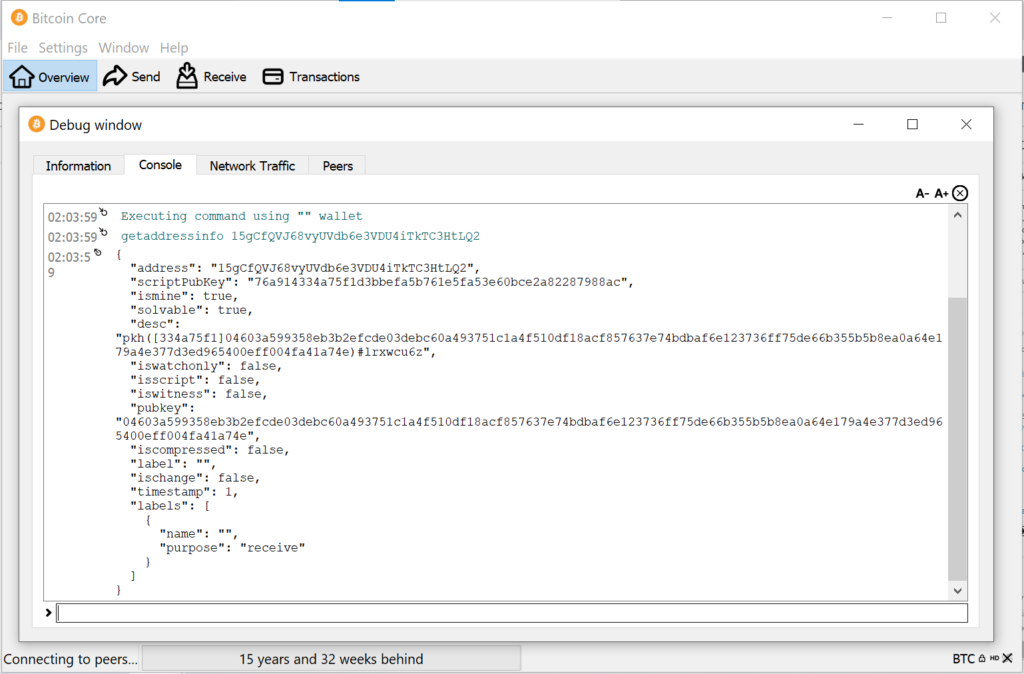Click the network disabled X status icon

1008,658
